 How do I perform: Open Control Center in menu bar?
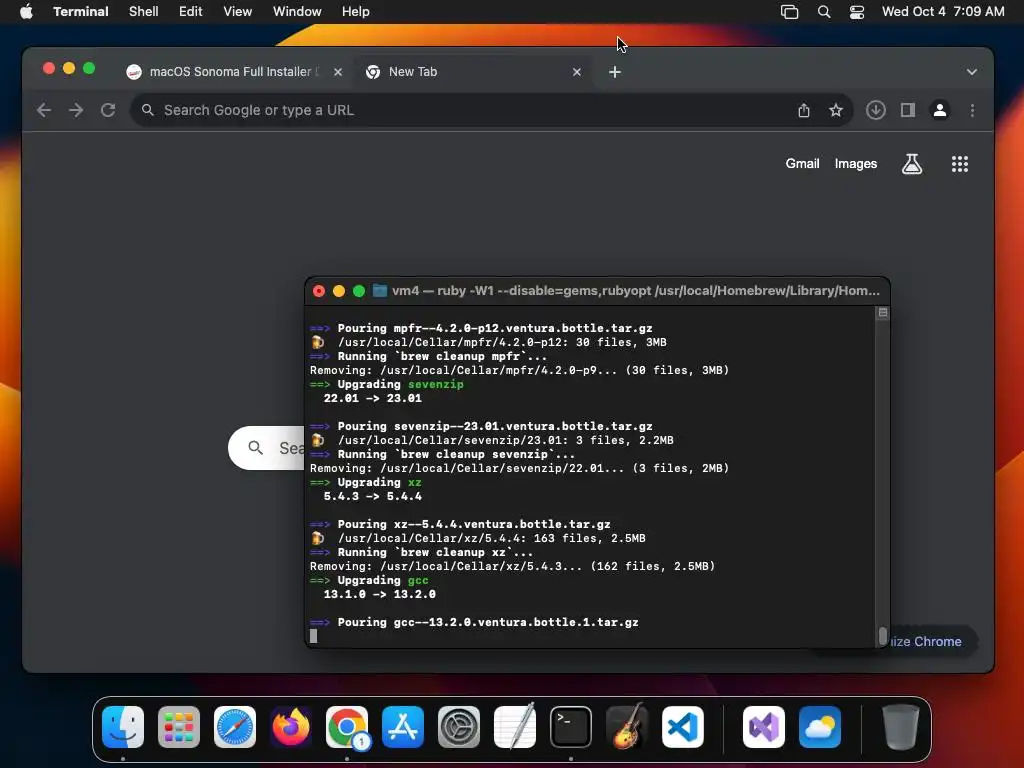(857, 12)
